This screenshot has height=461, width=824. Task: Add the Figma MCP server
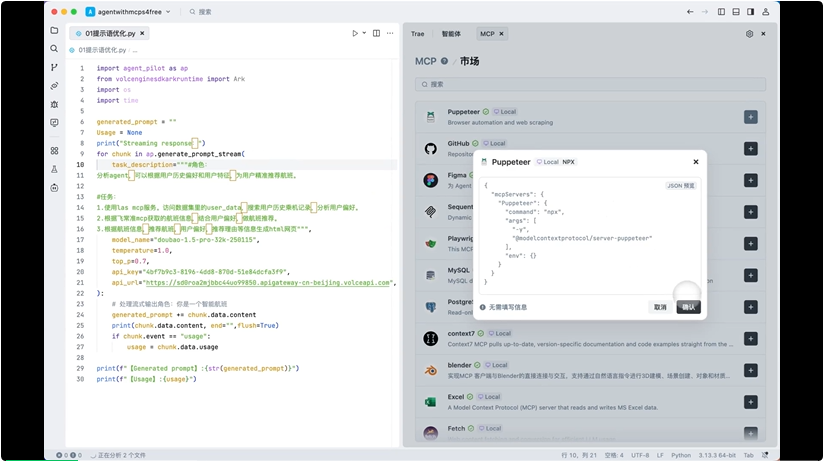click(750, 180)
